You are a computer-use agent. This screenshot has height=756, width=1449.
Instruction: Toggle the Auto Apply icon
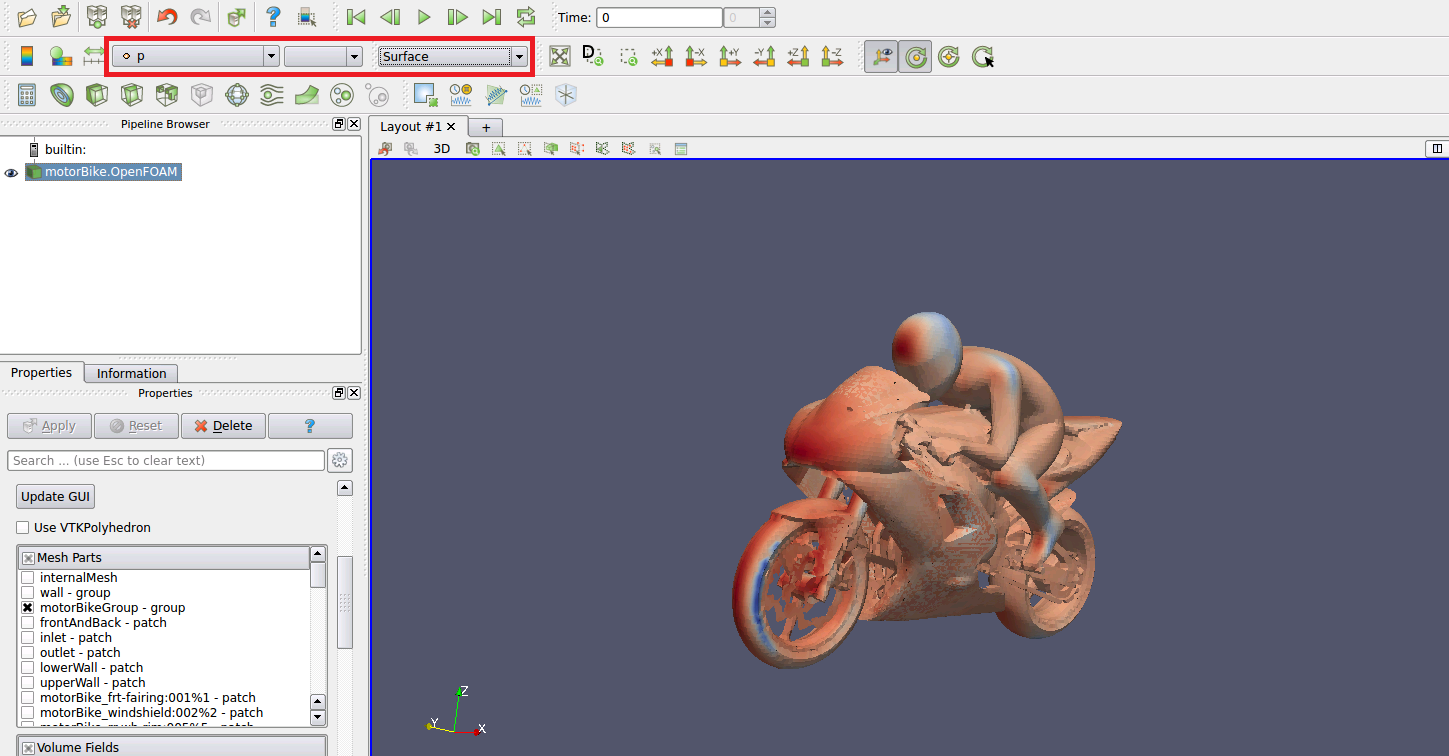236,17
